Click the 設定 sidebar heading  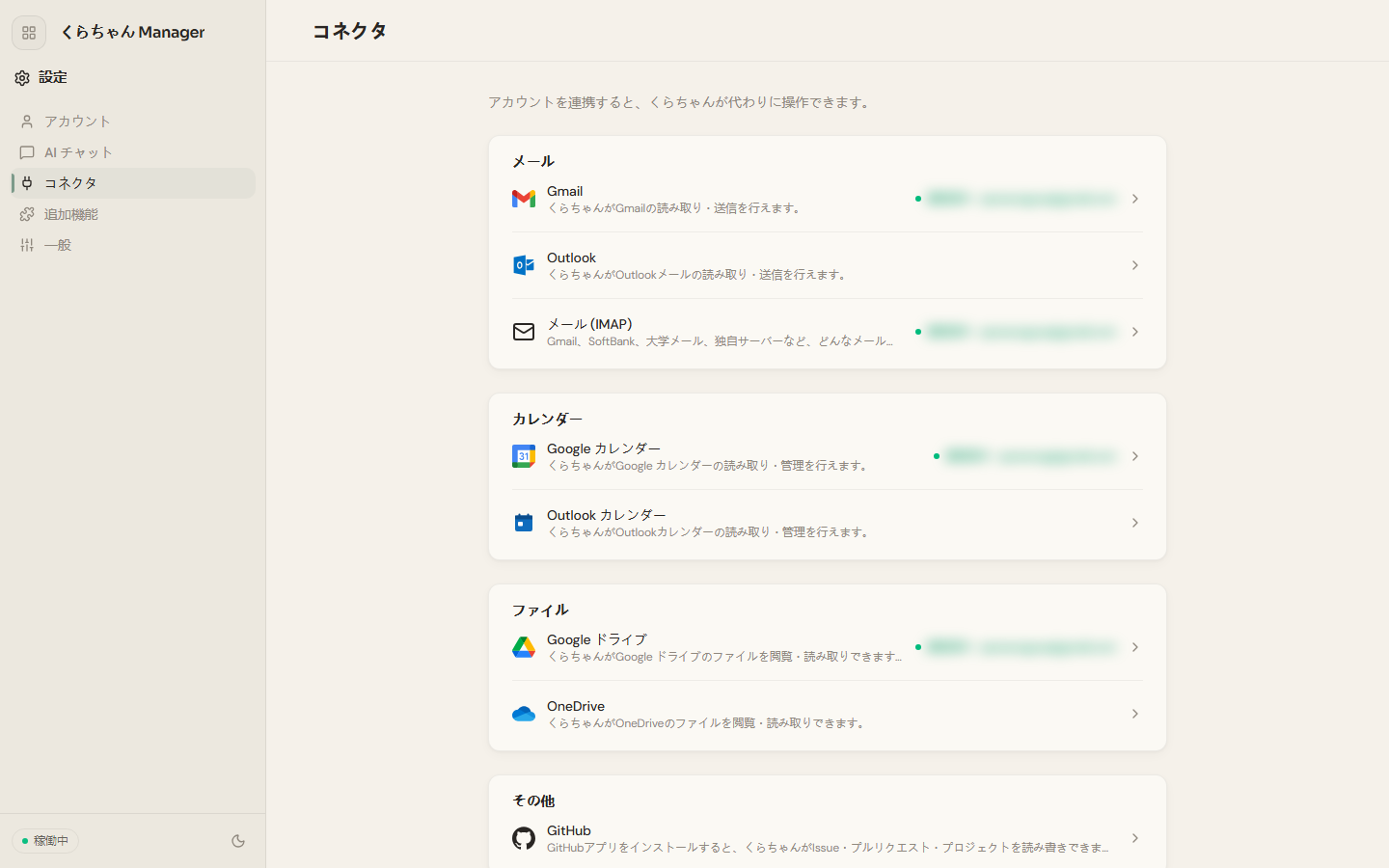point(53,77)
